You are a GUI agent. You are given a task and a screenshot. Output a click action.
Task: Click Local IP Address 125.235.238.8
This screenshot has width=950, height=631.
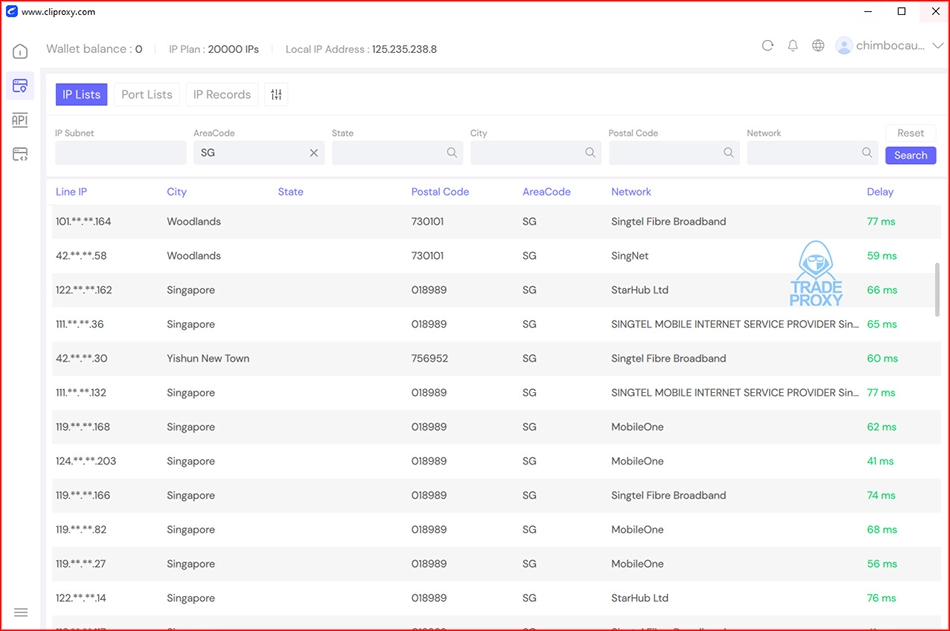pyautogui.click(x=361, y=49)
